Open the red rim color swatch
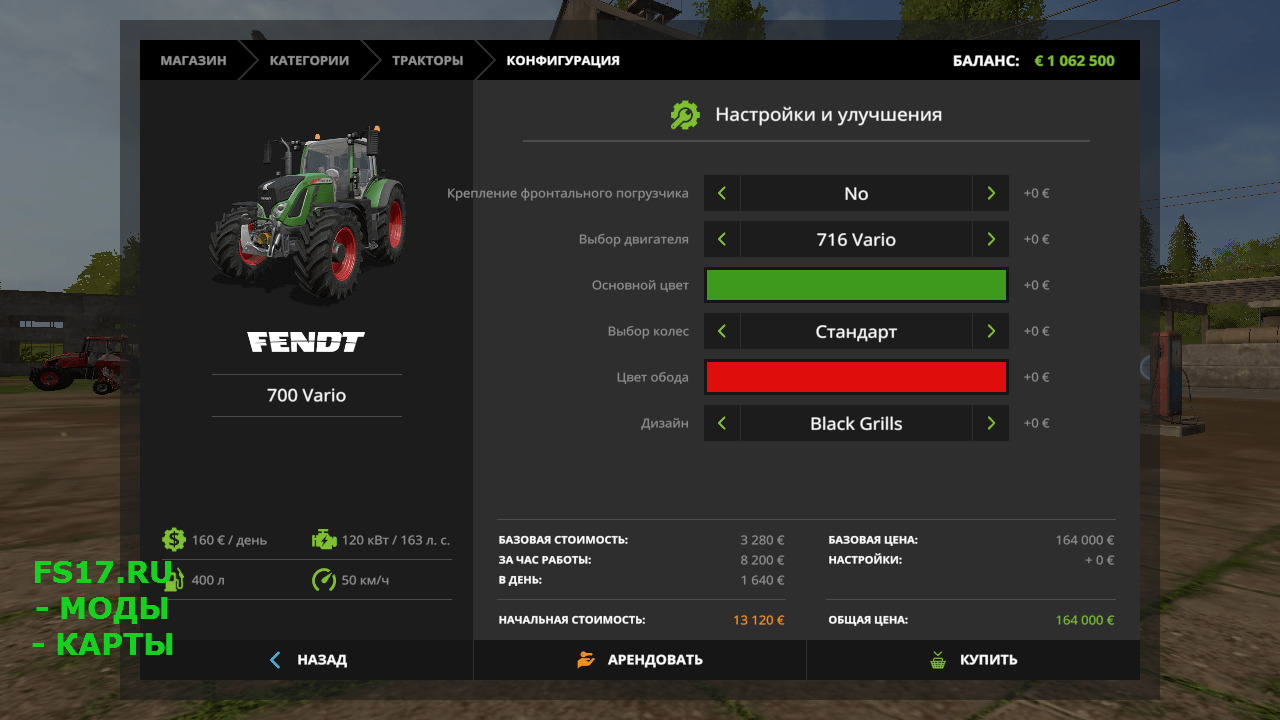This screenshot has width=1280, height=720. [856, 377]
